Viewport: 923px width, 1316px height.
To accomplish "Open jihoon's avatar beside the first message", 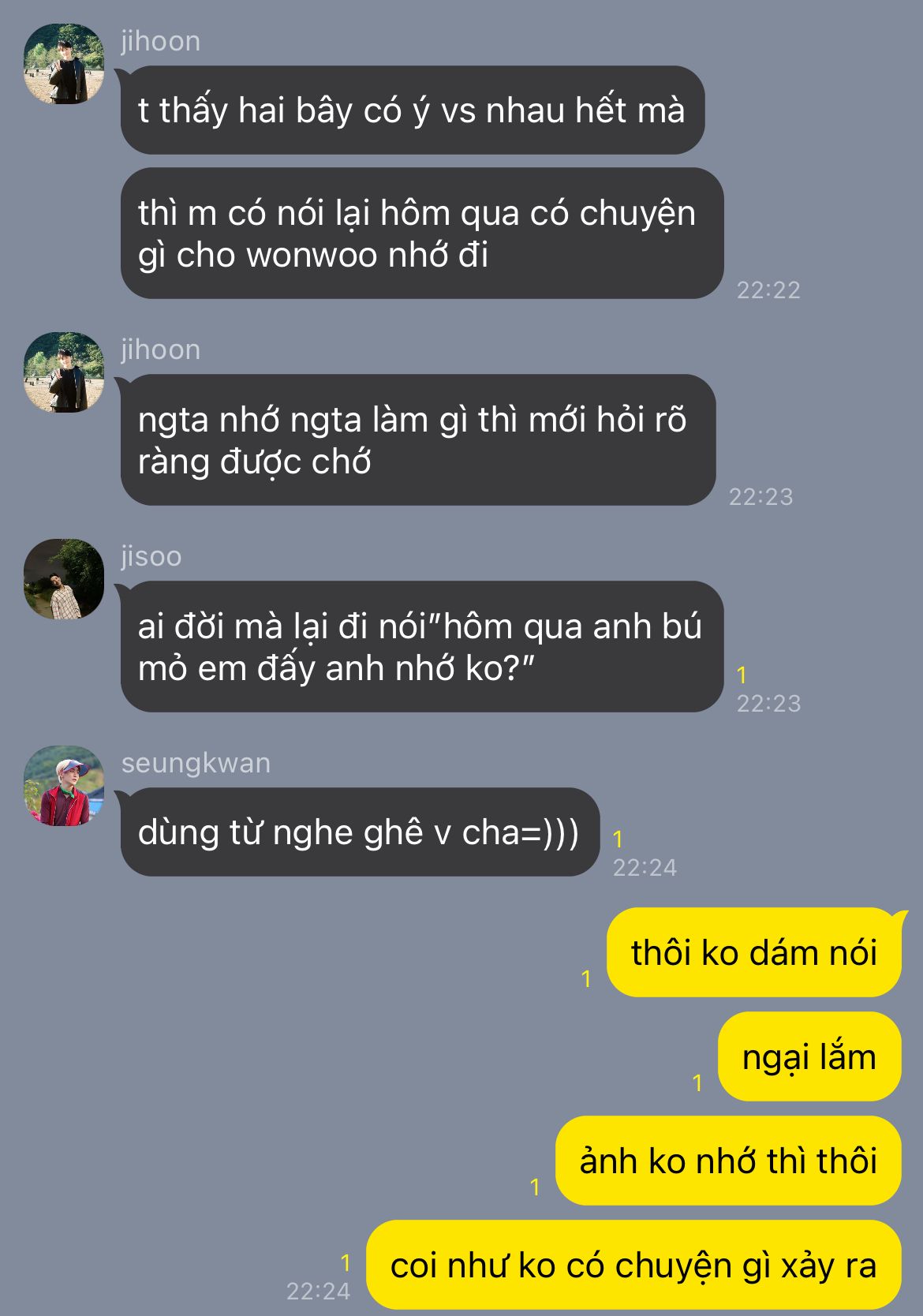I will pos(64,64).
